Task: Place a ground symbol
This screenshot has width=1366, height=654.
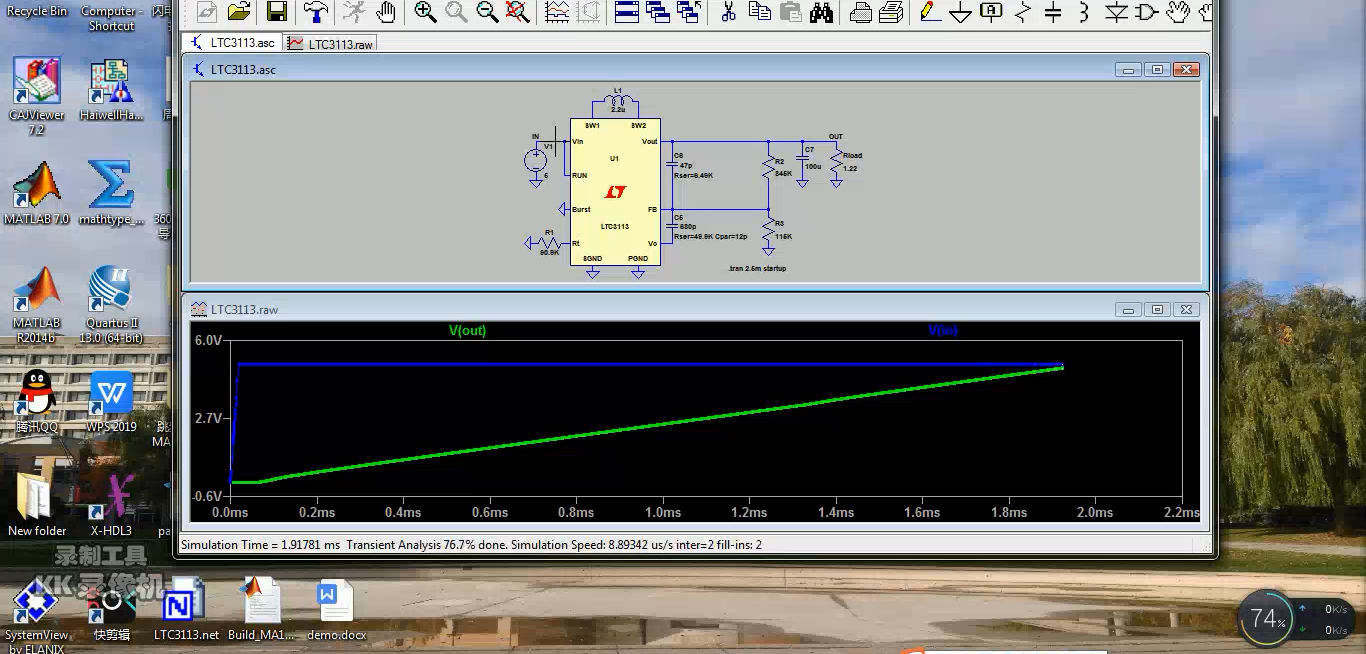Action: (x=960, y=12)
